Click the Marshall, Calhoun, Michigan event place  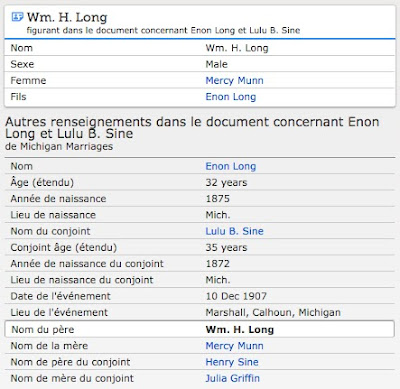(x=273, y=313)
